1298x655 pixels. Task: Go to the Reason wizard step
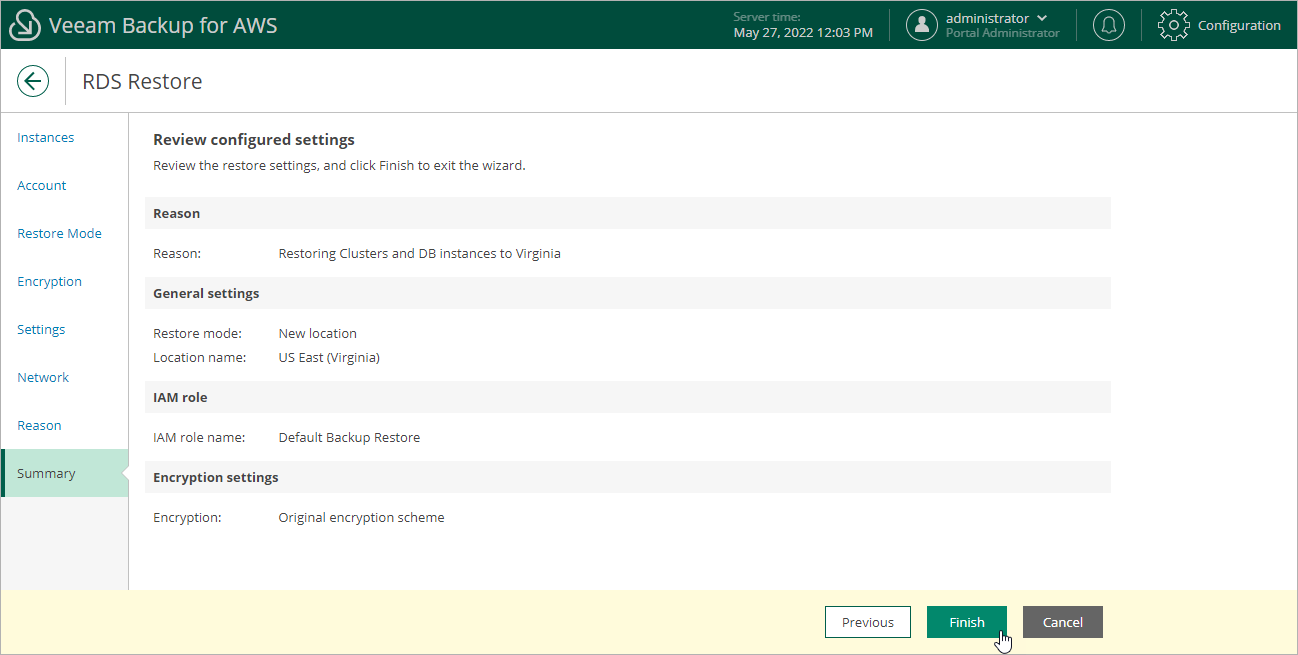point(39,426)
